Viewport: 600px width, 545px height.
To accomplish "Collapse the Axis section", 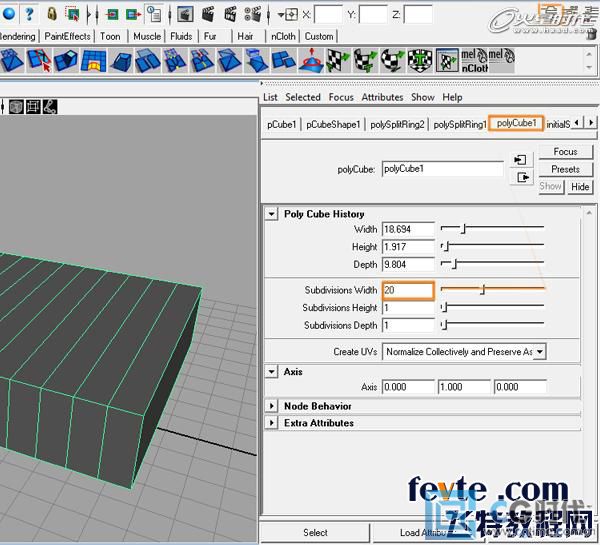I will [x=271, y=371].
